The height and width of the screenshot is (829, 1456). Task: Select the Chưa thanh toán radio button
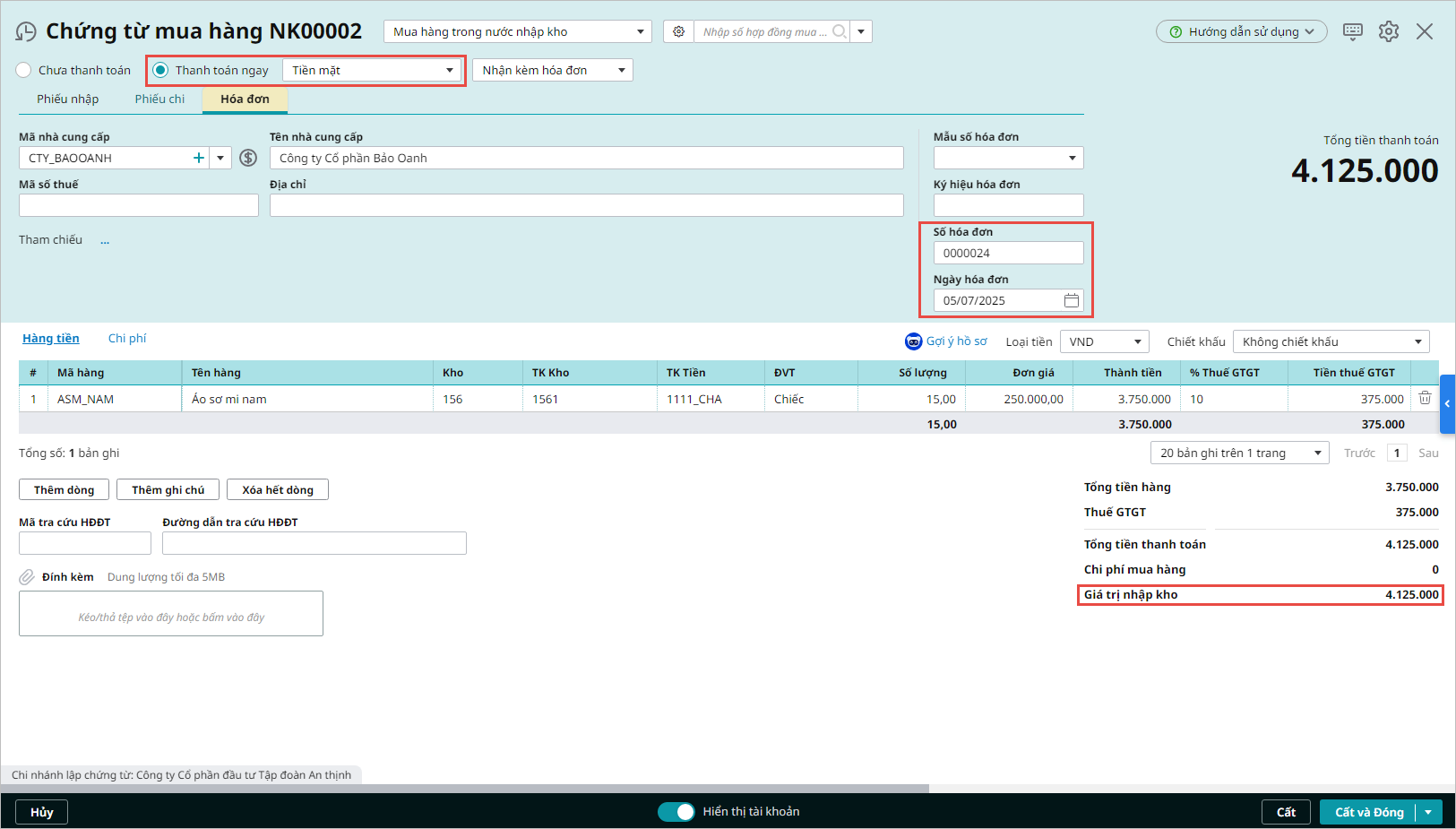[x=24, y=70]
